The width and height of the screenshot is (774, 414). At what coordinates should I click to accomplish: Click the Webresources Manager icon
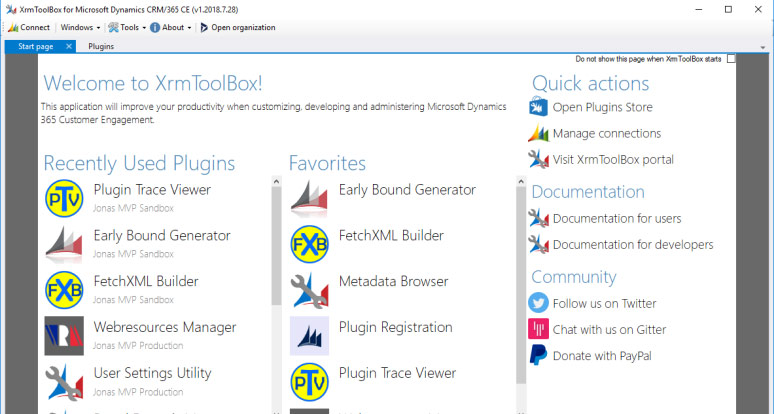tap(64, 335)
